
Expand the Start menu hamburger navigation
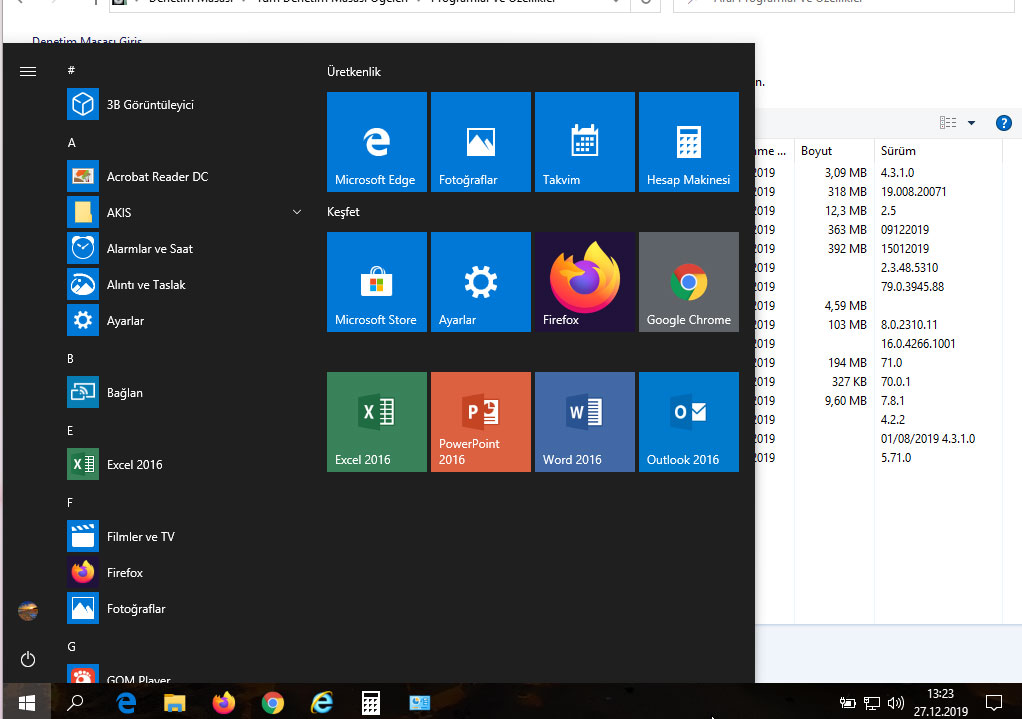click(28, 72)
